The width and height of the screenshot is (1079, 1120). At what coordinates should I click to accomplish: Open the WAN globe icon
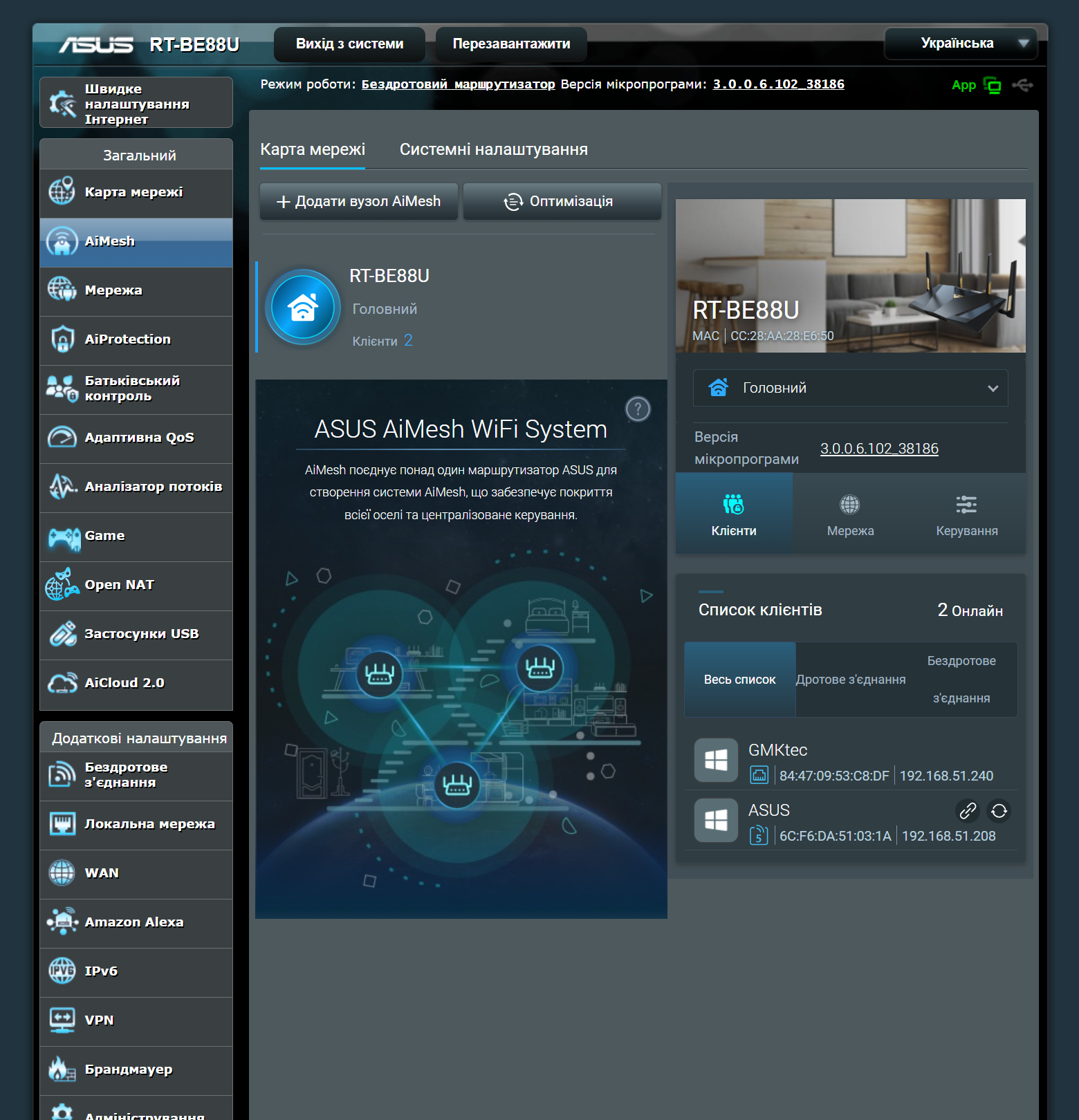click(x=62, y=873)
